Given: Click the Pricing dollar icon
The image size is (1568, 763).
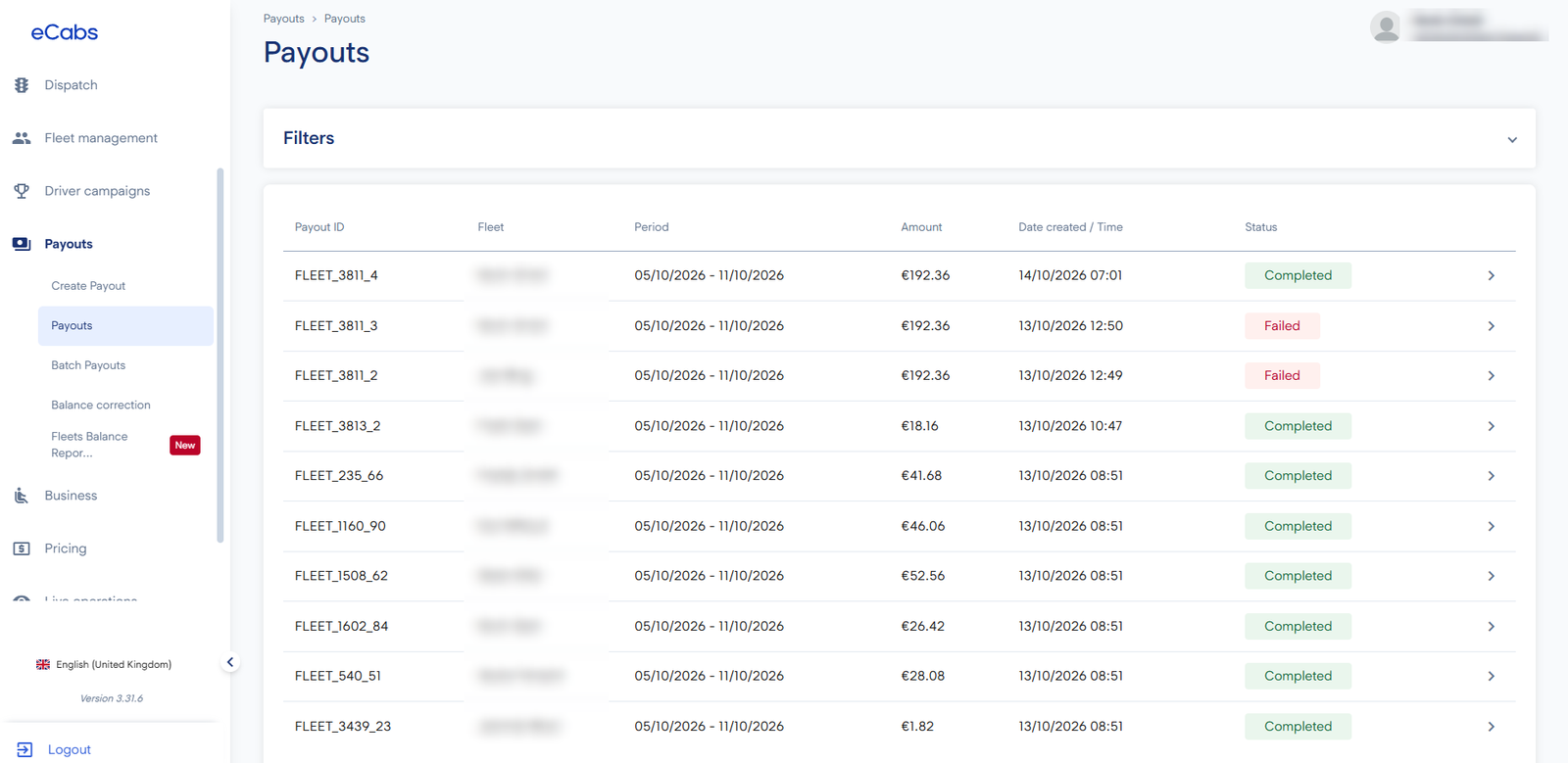Looking at the screenshot, I should coord(22,548).
